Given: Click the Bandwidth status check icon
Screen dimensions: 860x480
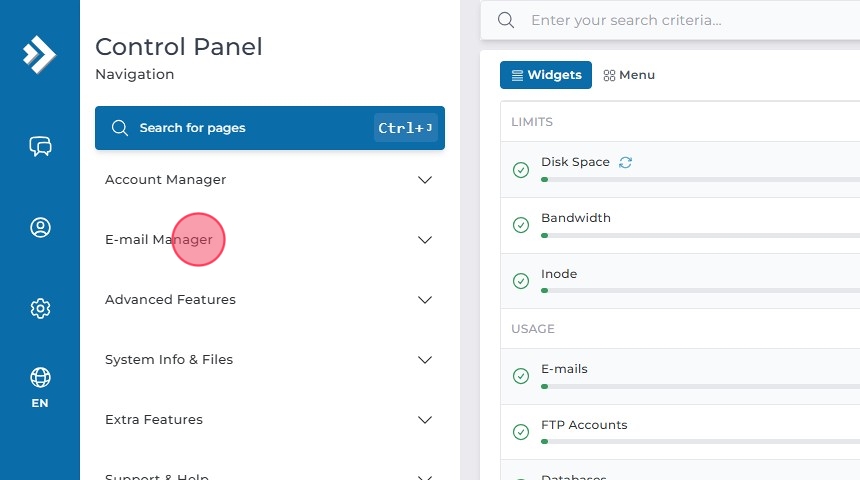Looking at the screenshot, I should tap(521, 226).
